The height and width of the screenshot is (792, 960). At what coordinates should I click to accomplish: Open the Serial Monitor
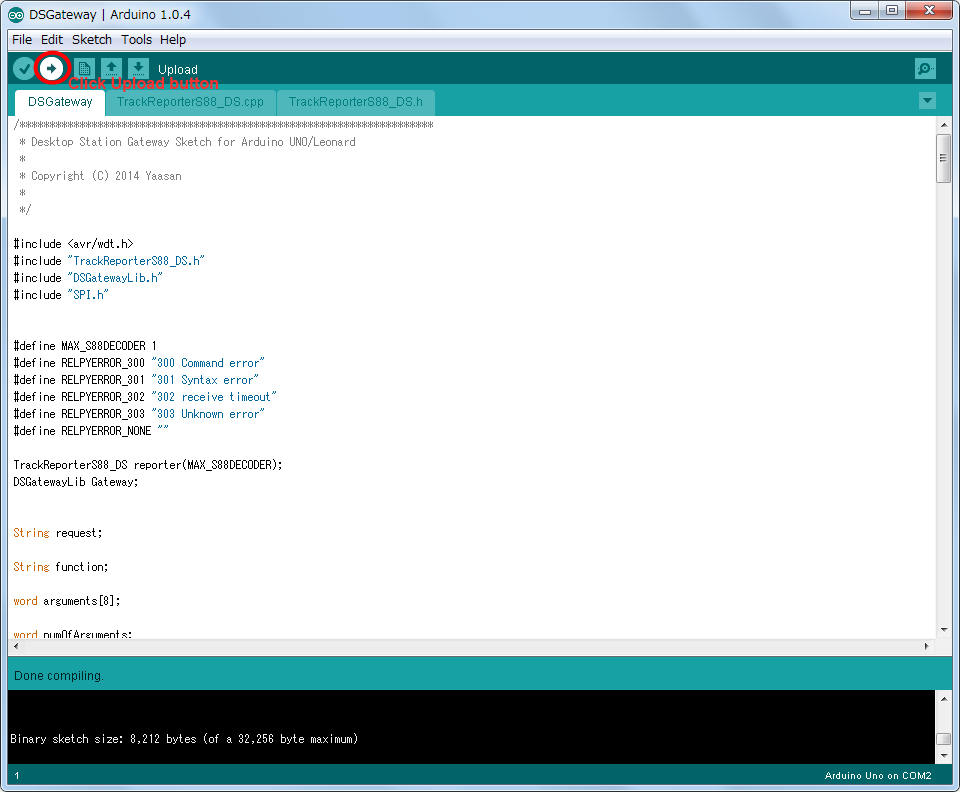[925, 69]
